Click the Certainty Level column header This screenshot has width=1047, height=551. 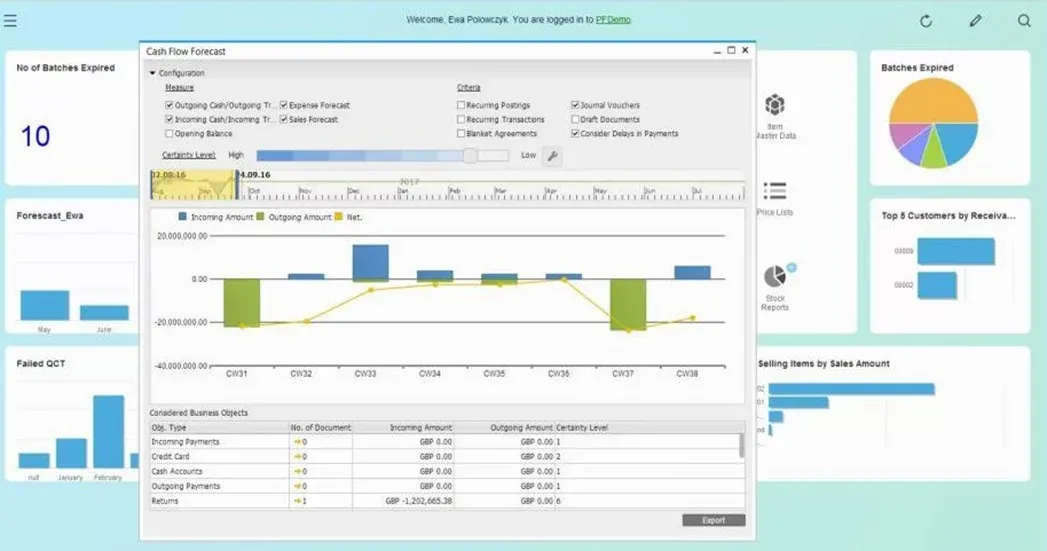582,427
